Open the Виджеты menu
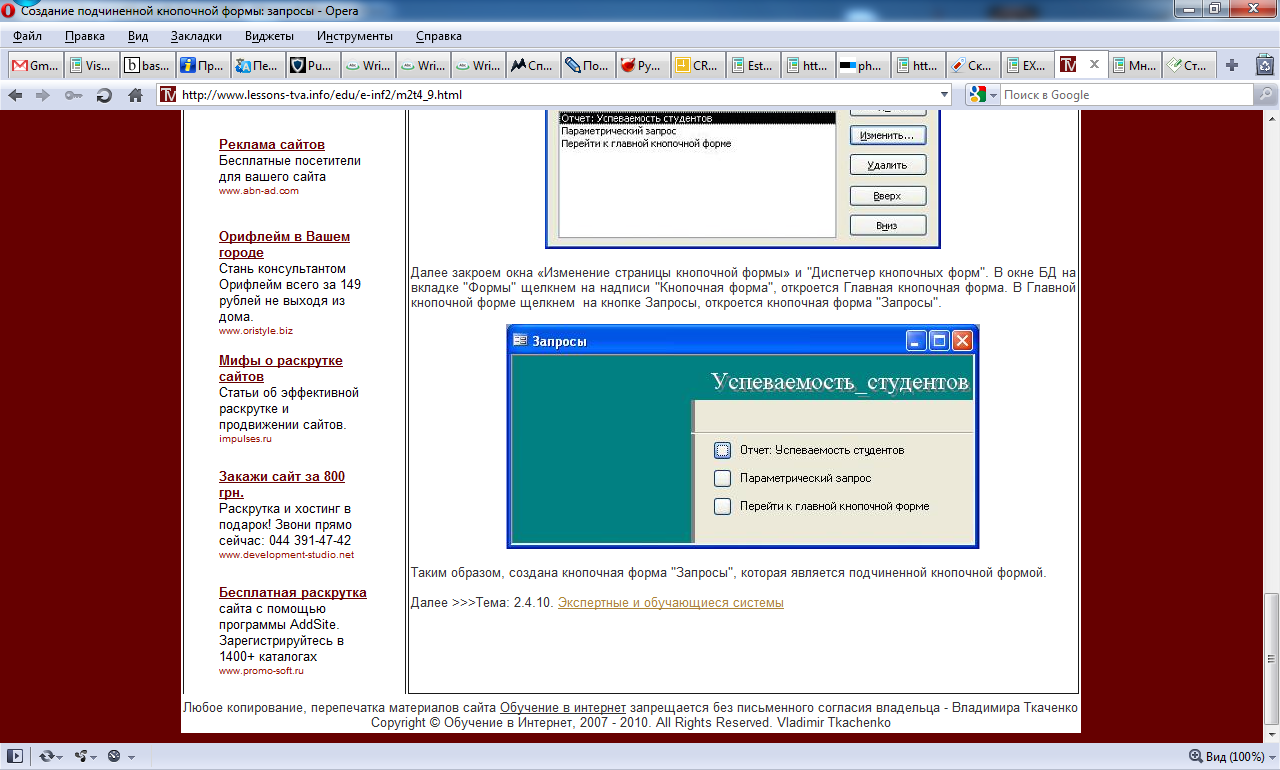This screenshot has width=1280, height=770. point(269,36)
